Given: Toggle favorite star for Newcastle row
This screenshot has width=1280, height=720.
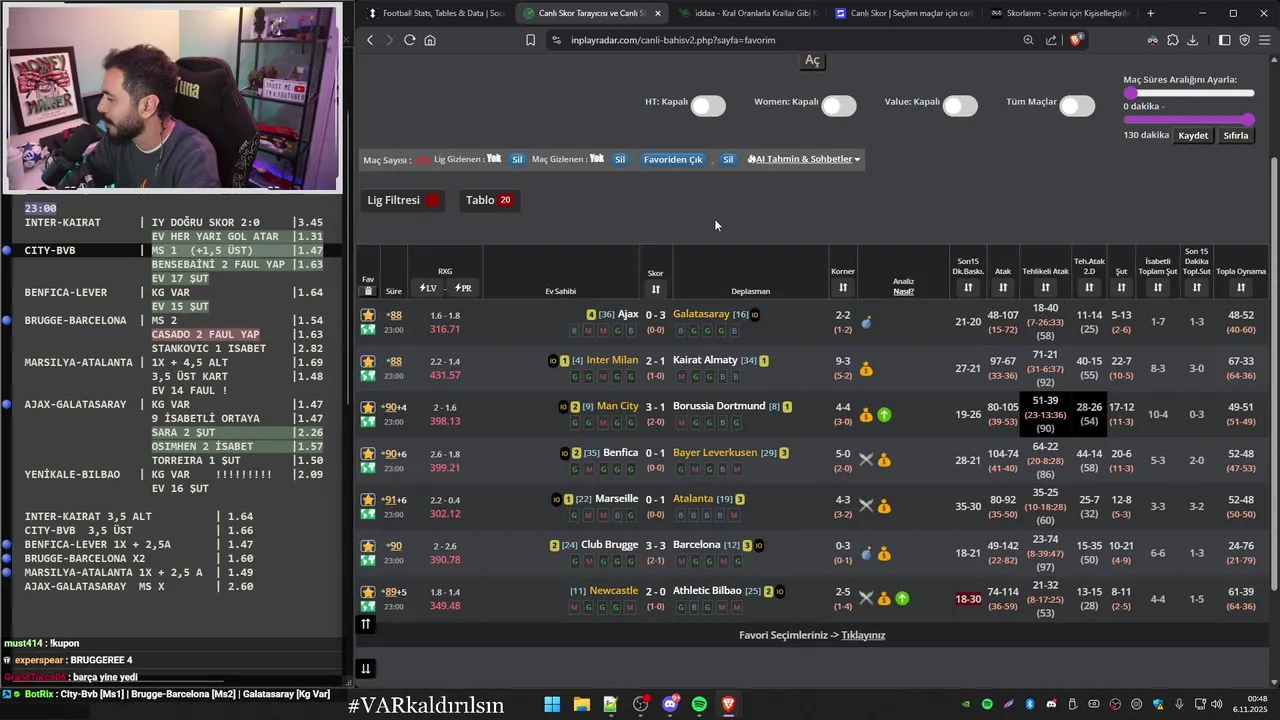Looking at the screenshot, I should pyautogui.click(x=368, y=592).
